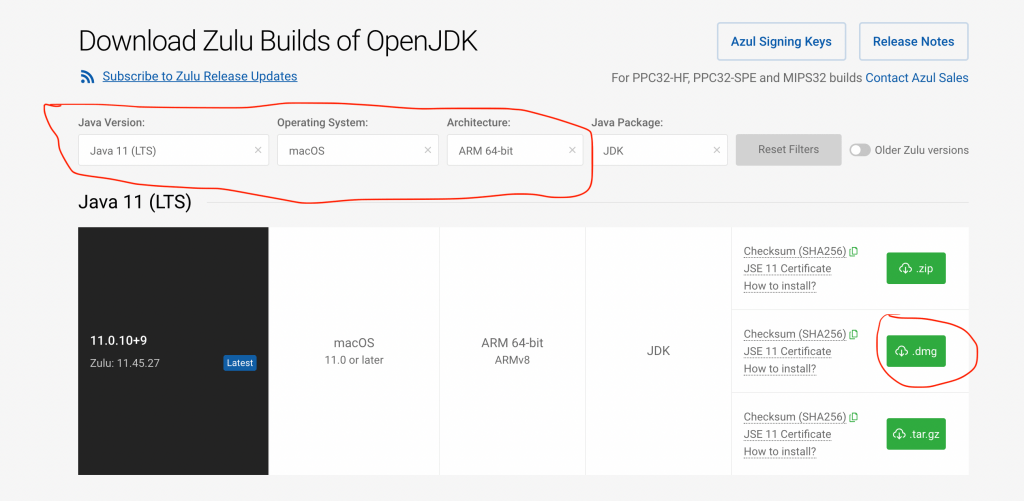This screenshot has width=1024, height=501.
Task: Open Checksum (SHA256) link for .dmg
Action: point(795,334)
